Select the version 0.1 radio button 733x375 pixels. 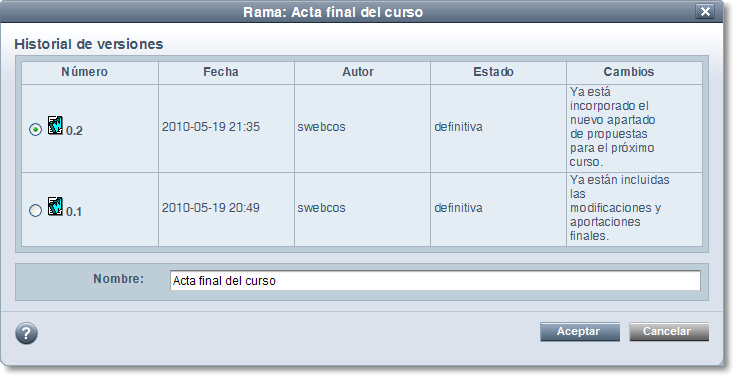tap(36, 210)
